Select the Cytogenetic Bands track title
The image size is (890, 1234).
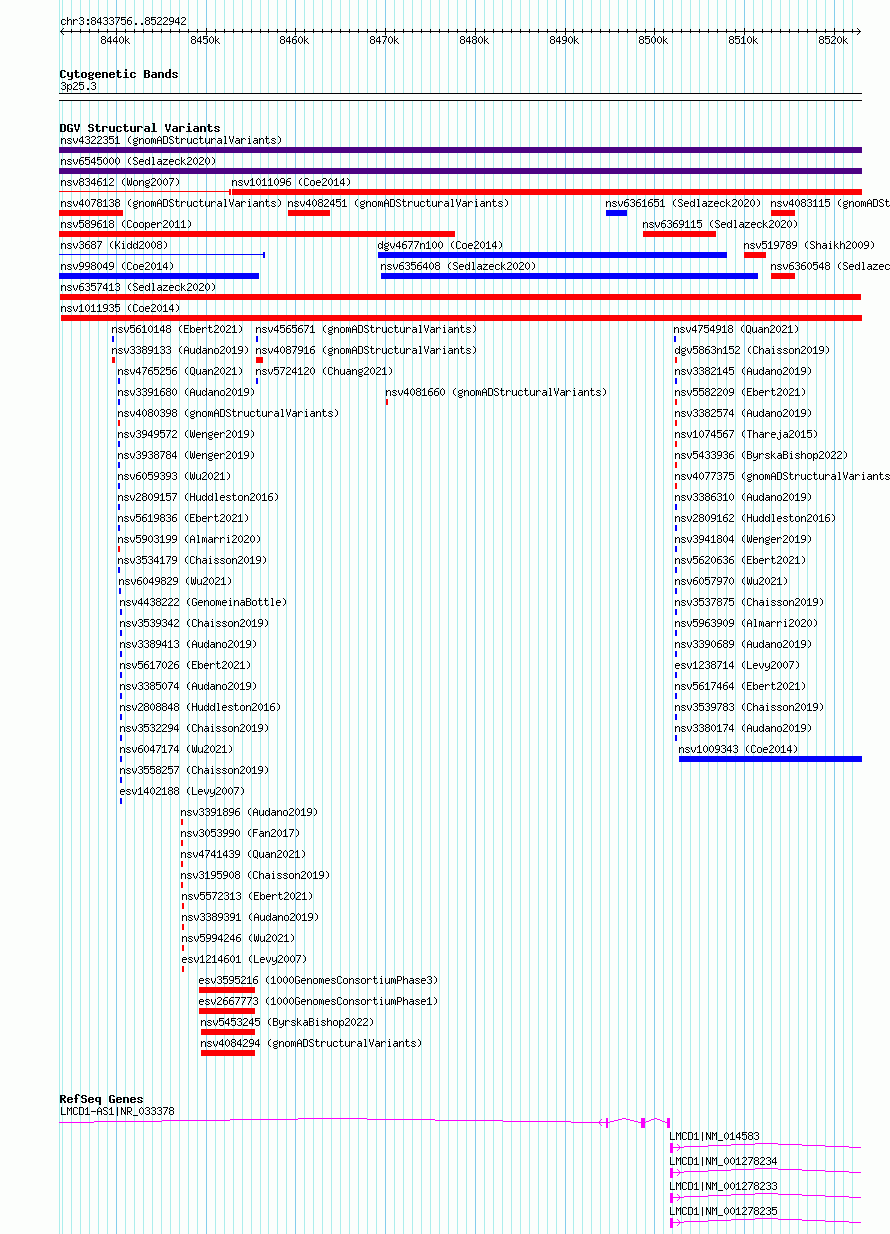click(x=119, y=74)
